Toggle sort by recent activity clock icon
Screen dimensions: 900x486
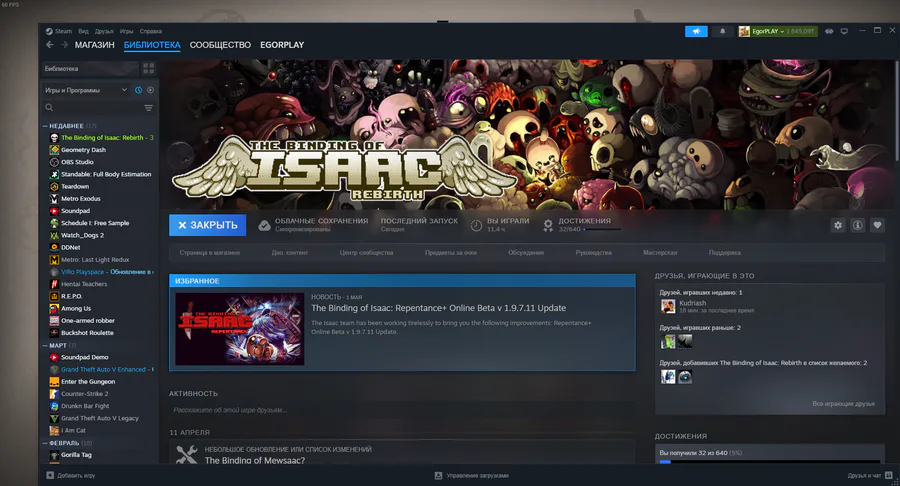[x=138, y=90]
